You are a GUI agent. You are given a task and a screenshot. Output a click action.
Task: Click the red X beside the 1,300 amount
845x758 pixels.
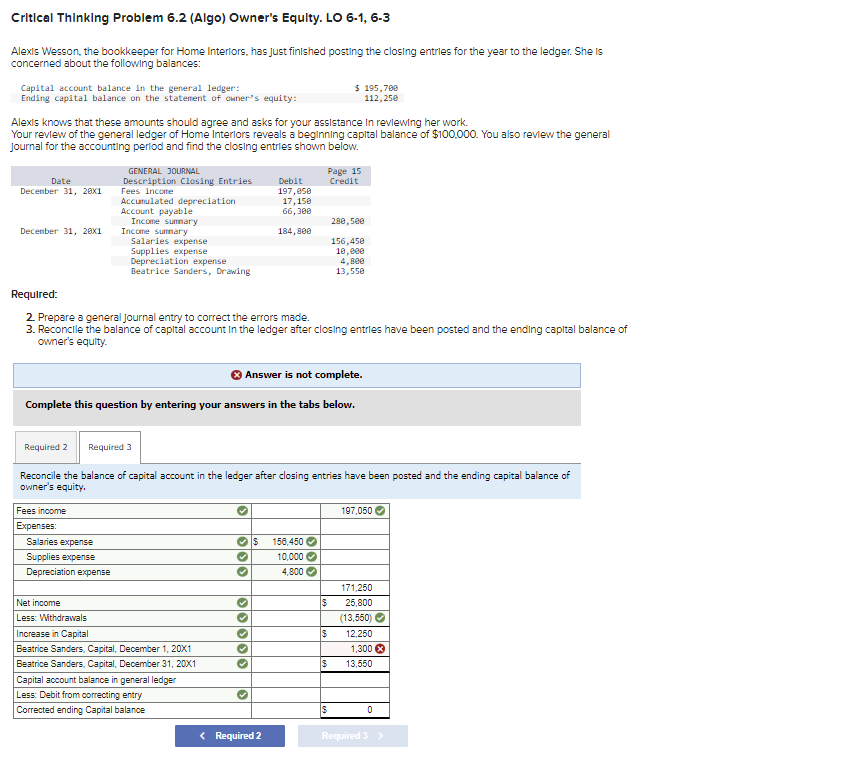[x=381, y=648]
